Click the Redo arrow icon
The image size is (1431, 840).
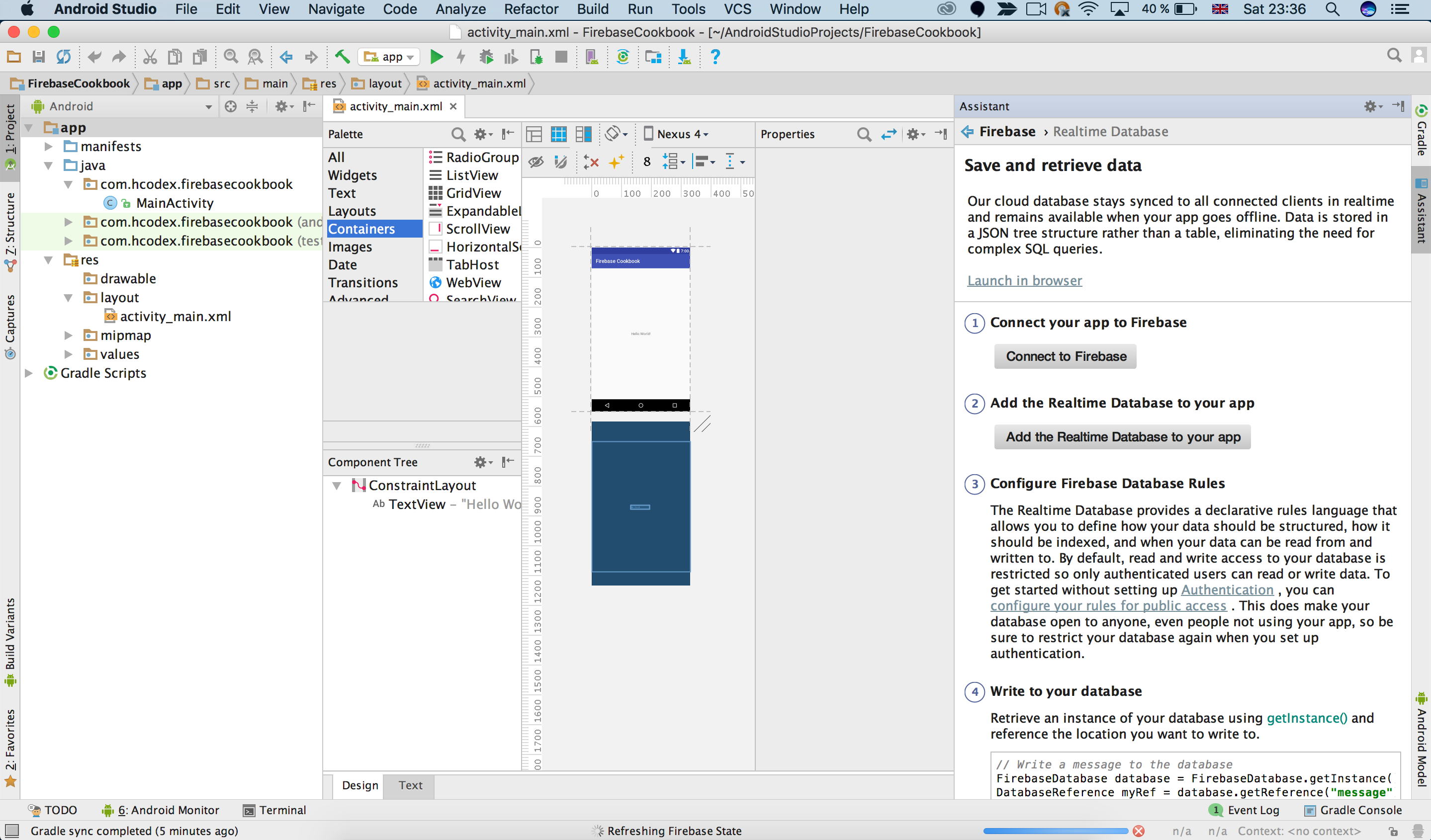tap(119, 57)
